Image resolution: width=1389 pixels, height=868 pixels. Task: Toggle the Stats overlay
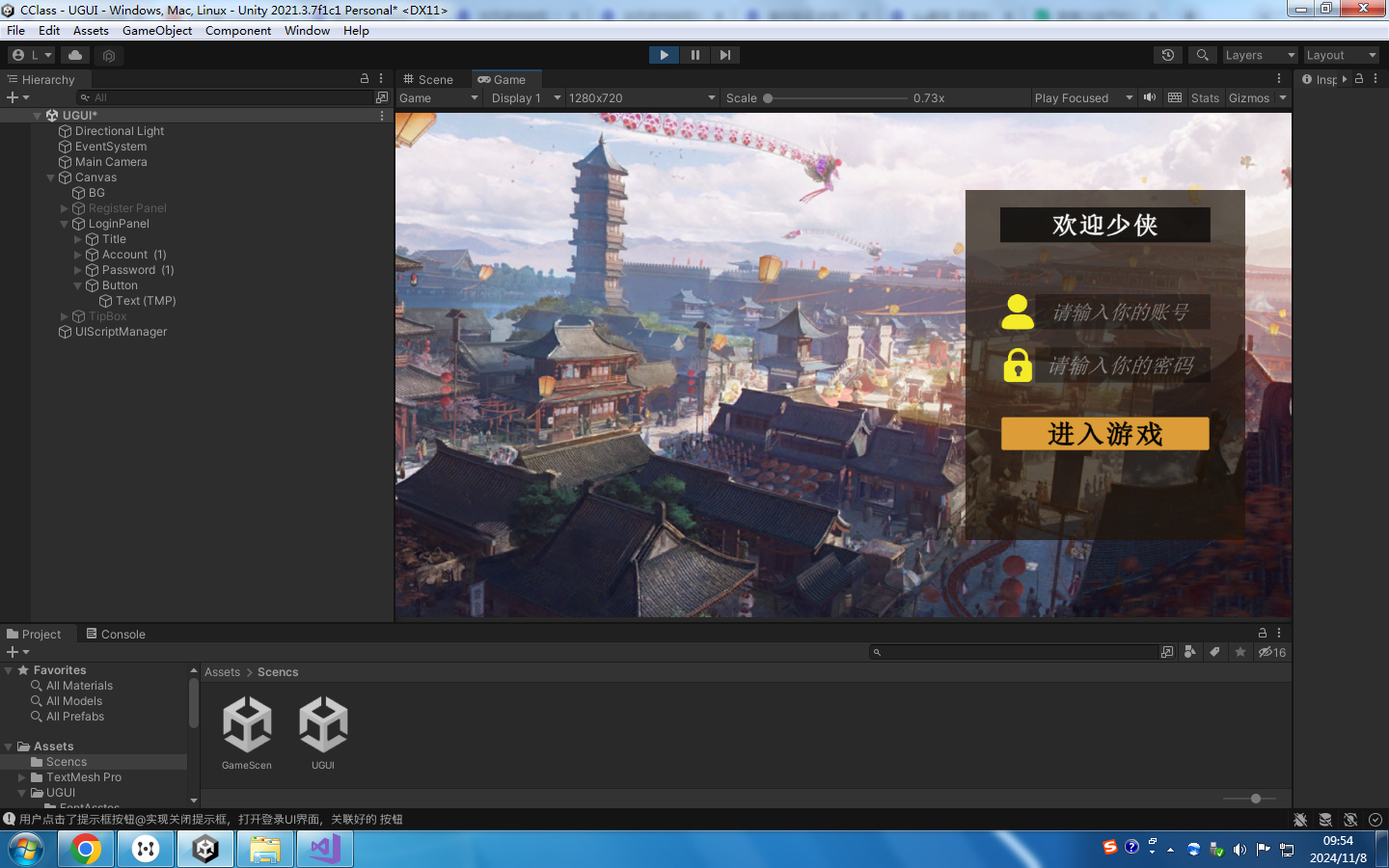pos(1205,97)
